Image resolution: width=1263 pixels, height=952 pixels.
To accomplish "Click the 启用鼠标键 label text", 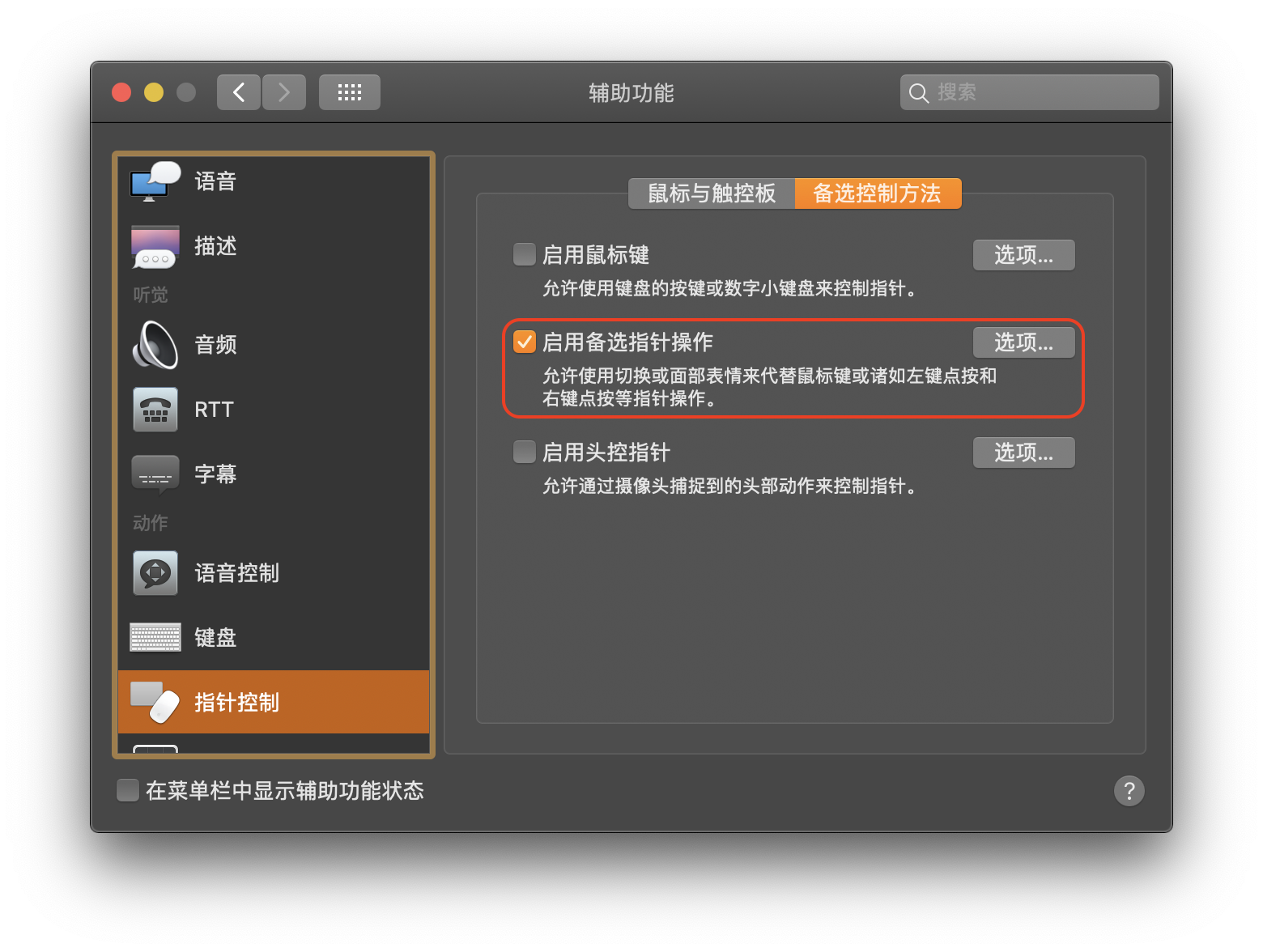I will [x=596, y=255].
